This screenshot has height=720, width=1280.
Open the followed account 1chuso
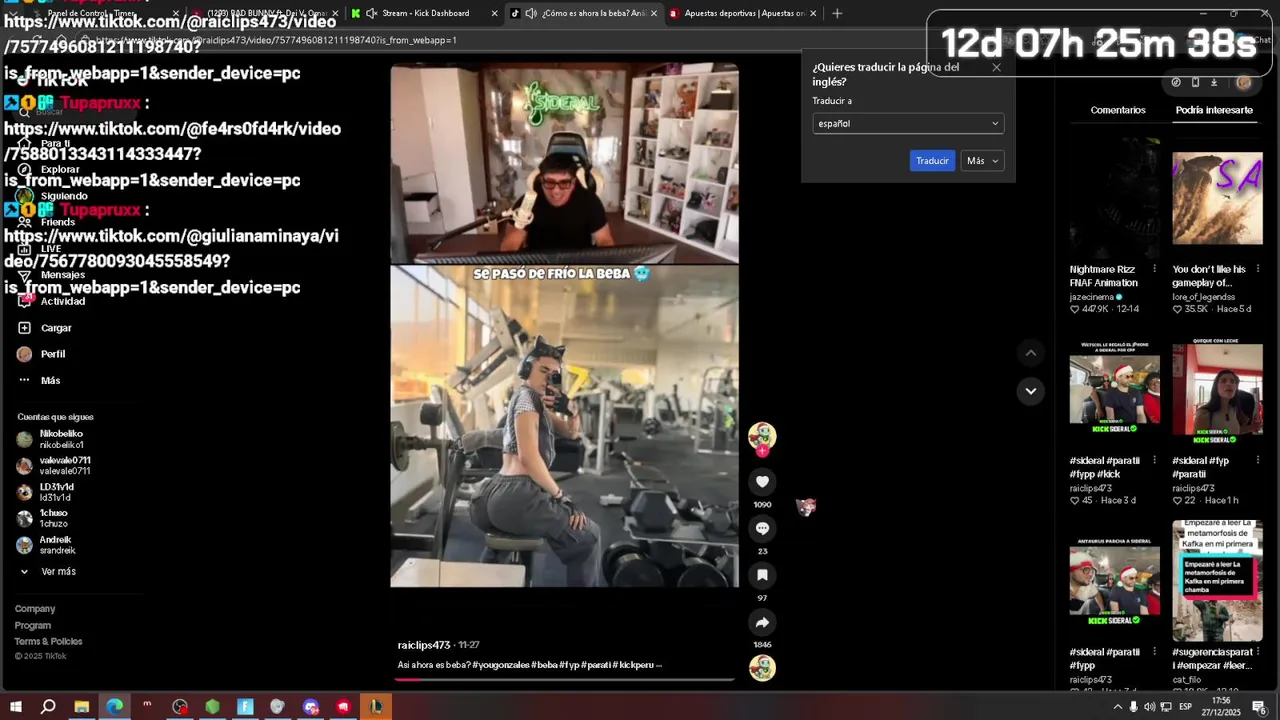tap(43, 518)
